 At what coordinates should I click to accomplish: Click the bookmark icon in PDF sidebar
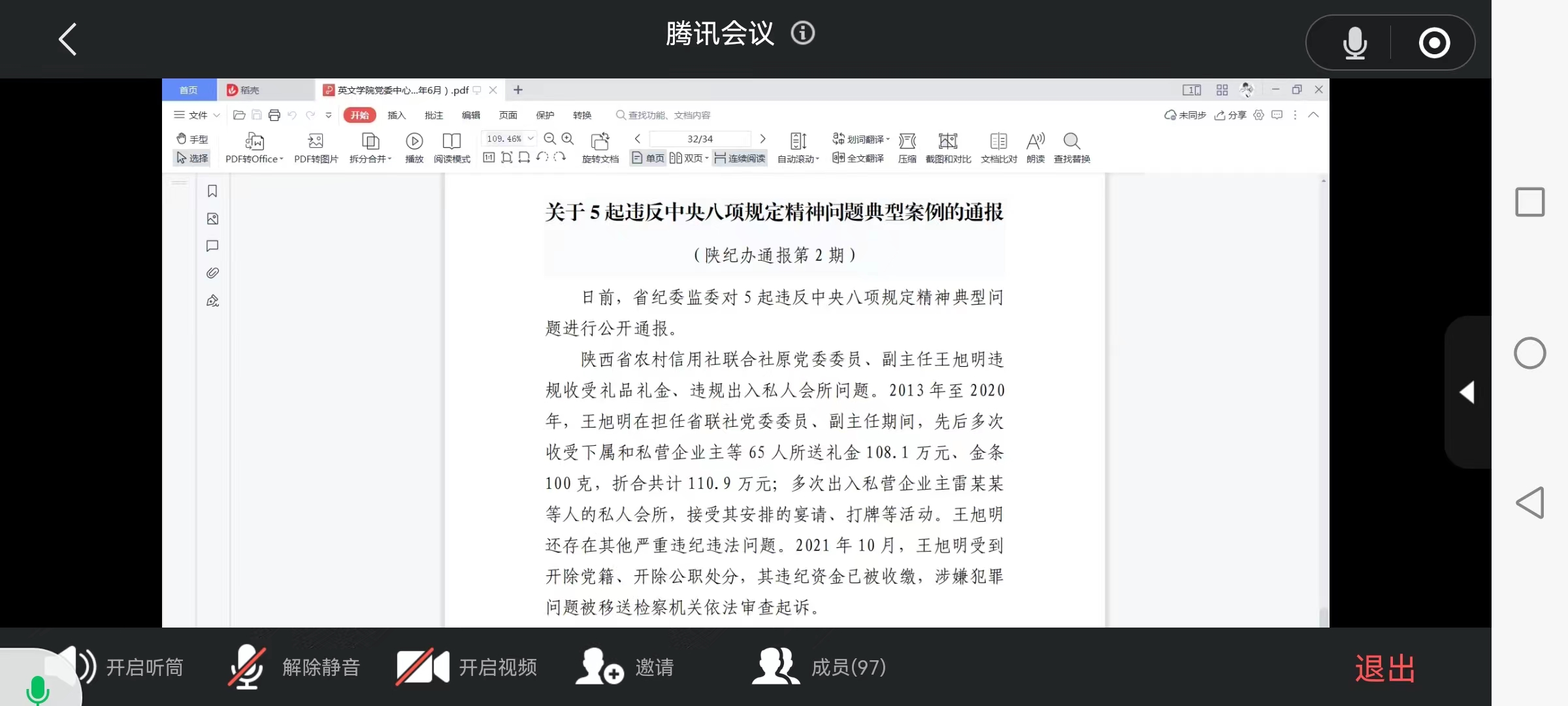pyautogui.click(x=212, y=191)
